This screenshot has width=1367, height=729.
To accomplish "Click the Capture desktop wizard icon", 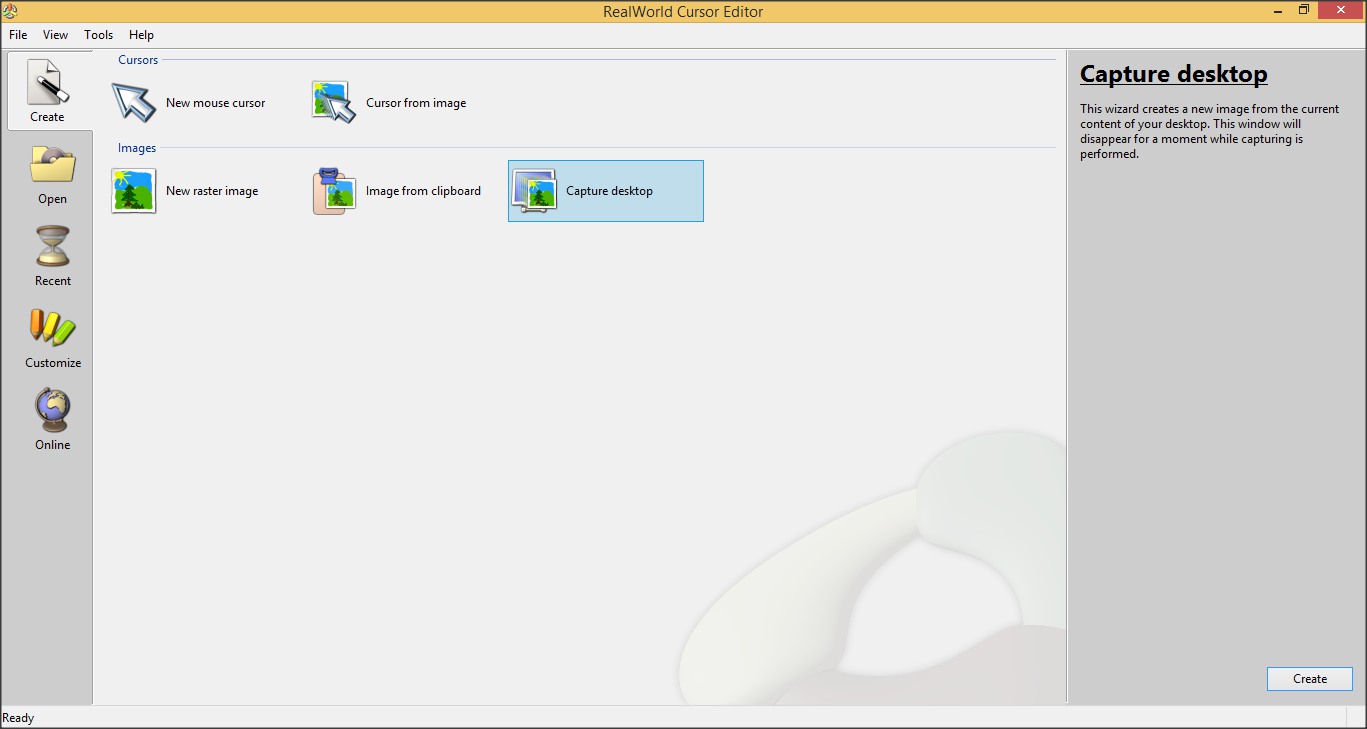I will tap(534, 190).
